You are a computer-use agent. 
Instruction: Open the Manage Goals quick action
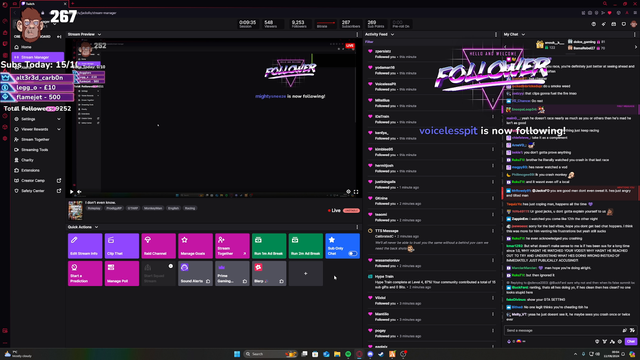pos(195,246)
